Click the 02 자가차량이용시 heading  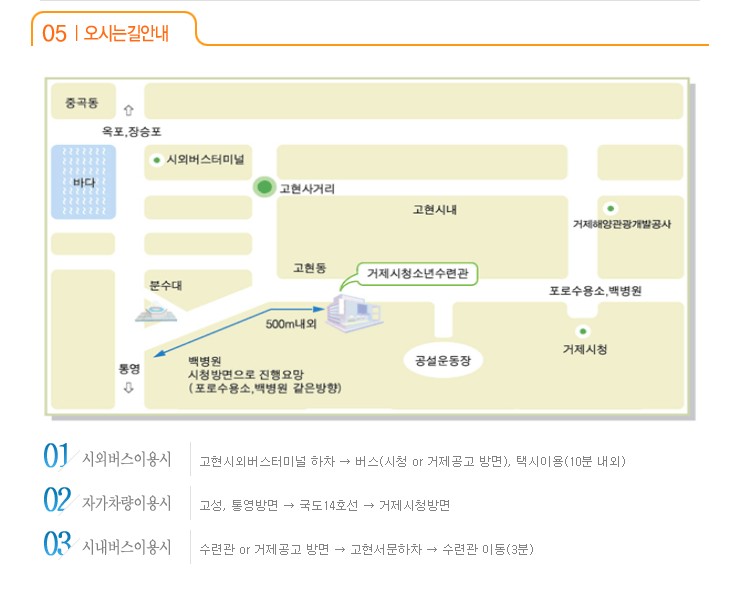108,502
